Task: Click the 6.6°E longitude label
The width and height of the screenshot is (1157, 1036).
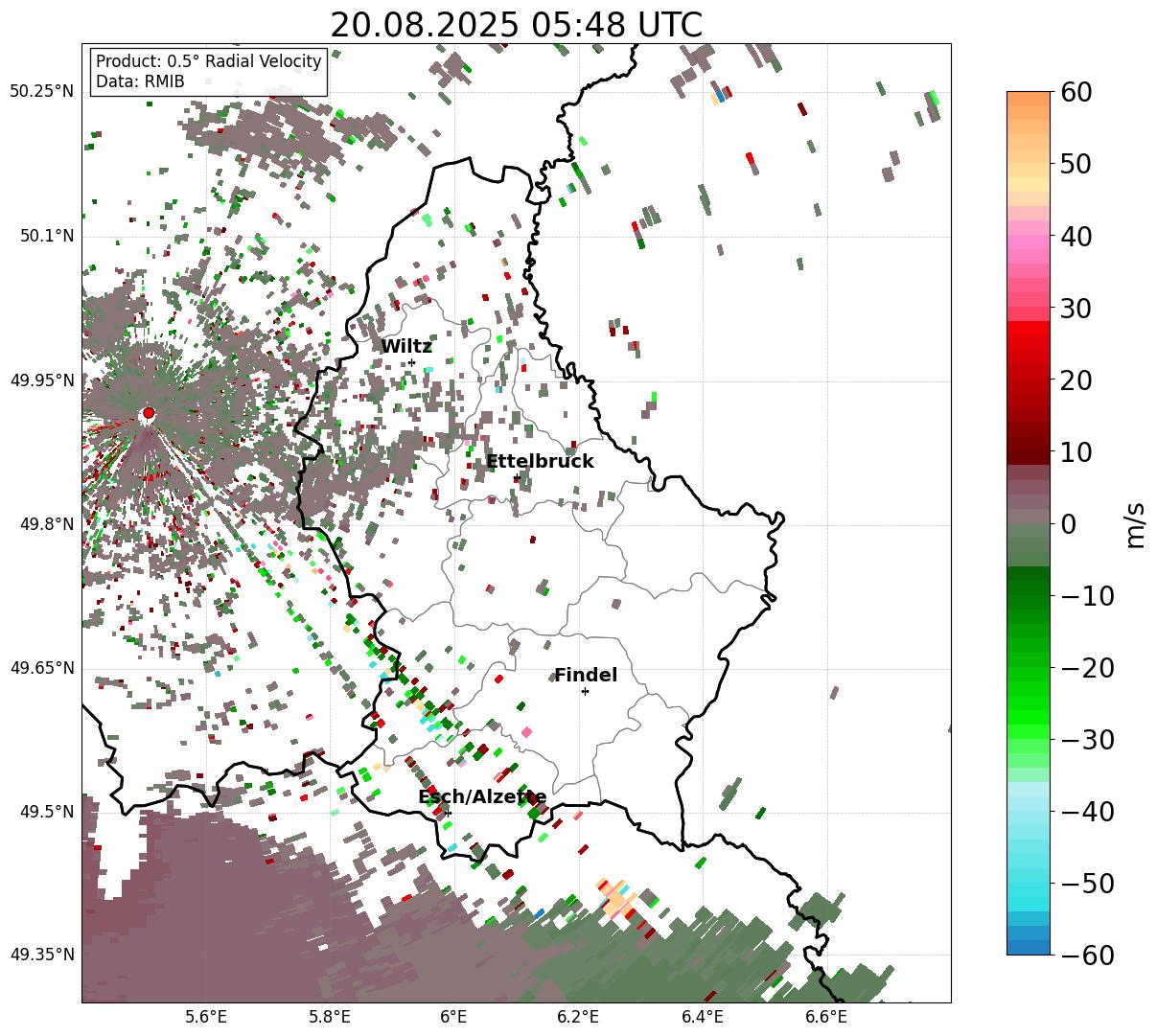Action: point(826,1016)
